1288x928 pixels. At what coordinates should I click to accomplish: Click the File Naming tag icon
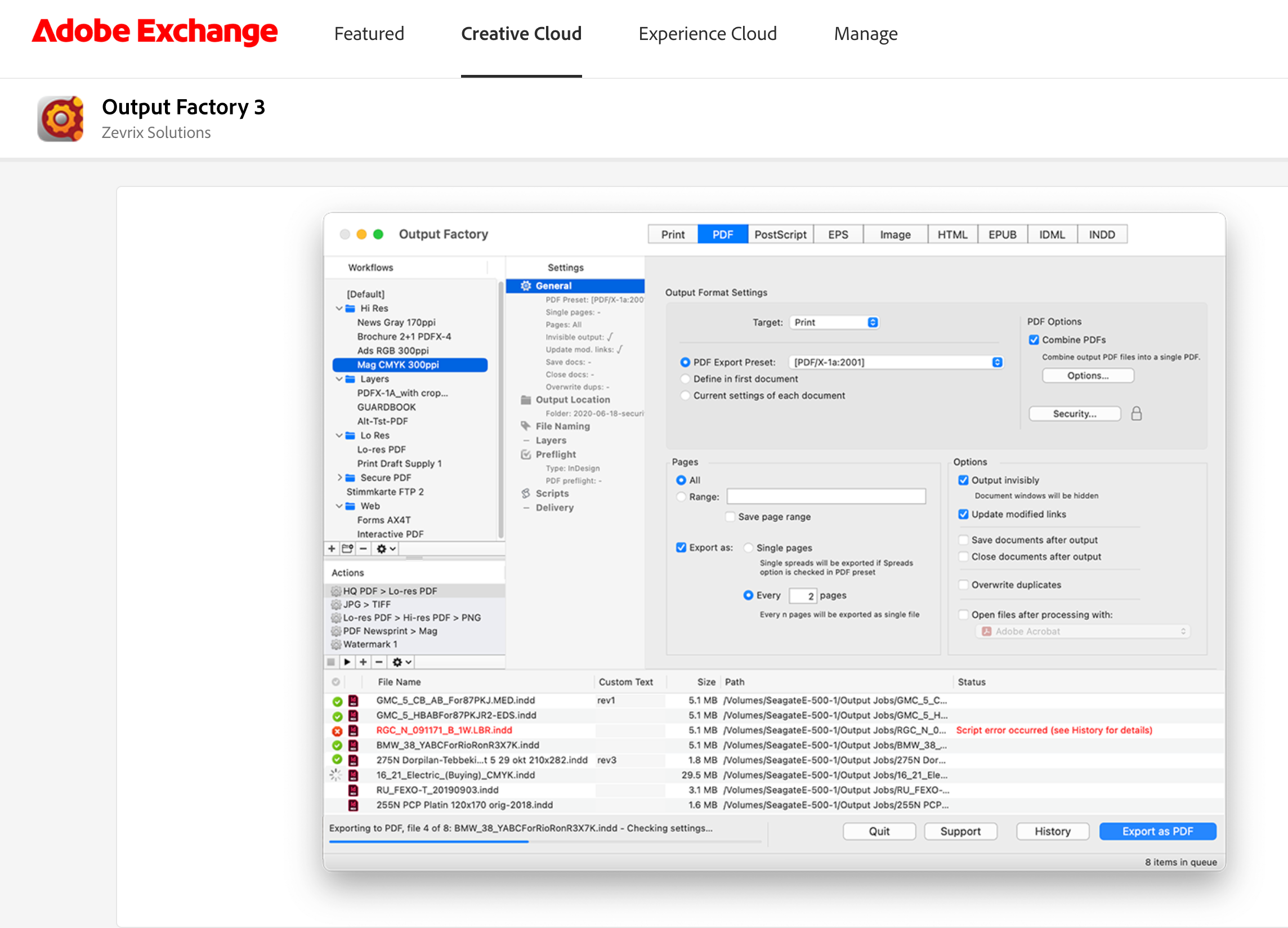[x=526, y=426]
